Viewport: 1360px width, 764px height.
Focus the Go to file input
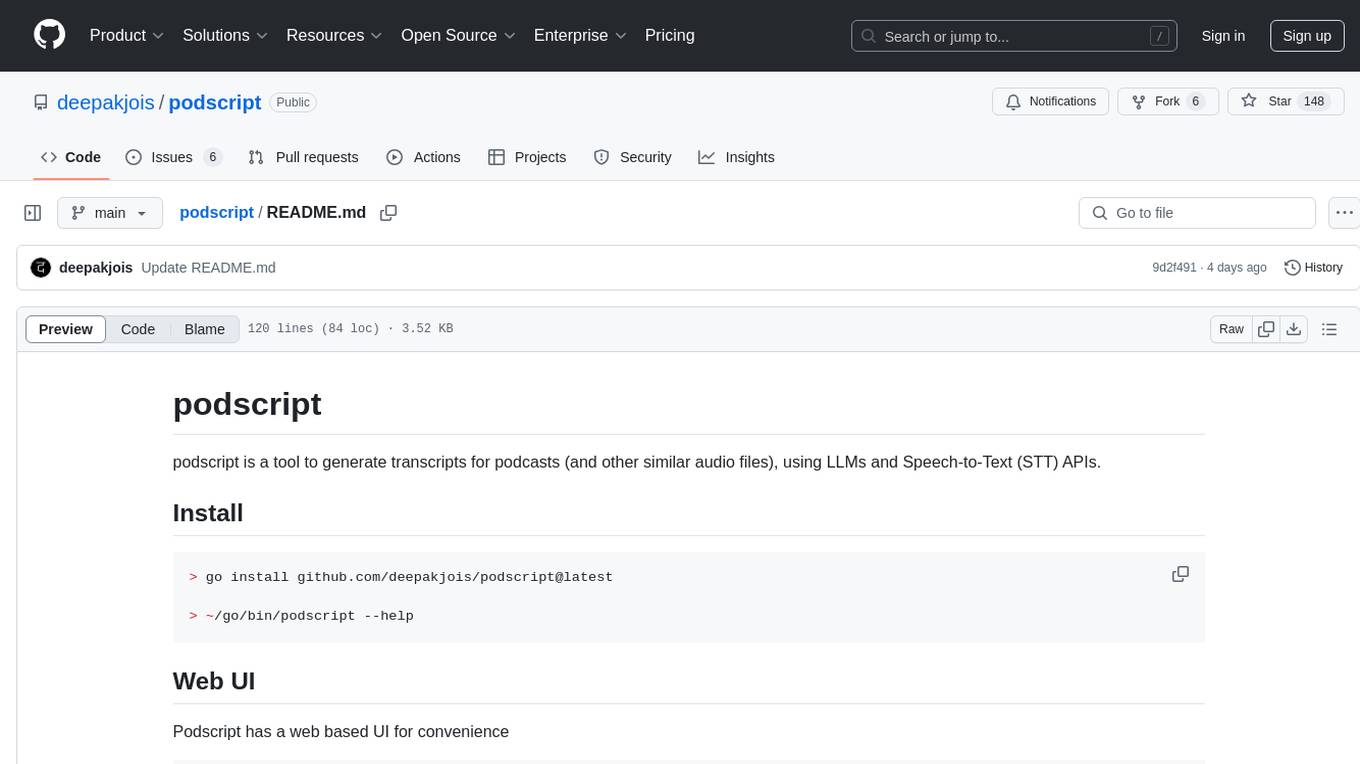pyautogui.click(x=1197, y=213)
